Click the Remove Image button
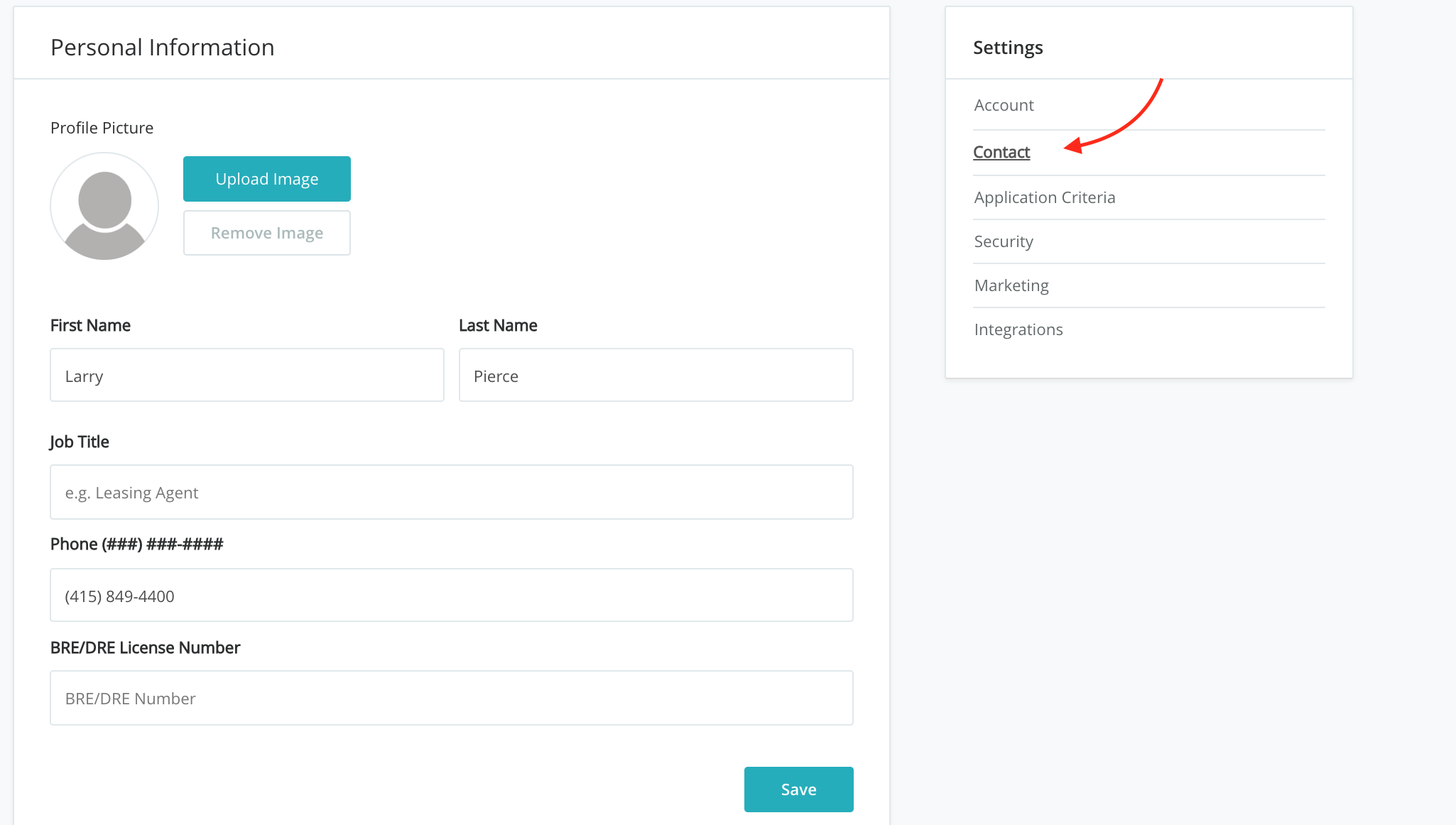This screenshot has width=1456, height=825. click(x=266, y=233)
